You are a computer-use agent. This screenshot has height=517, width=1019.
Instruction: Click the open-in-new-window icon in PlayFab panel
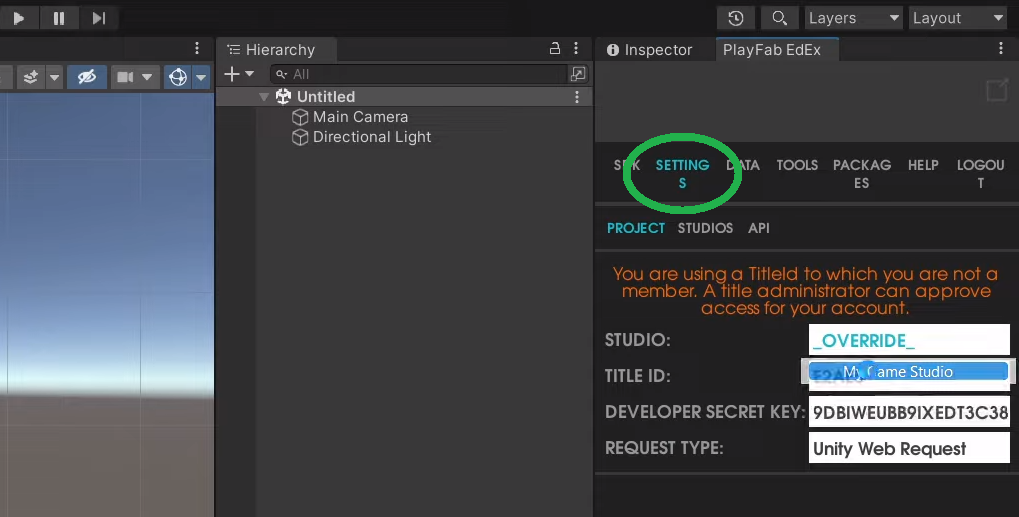[996, 91]
